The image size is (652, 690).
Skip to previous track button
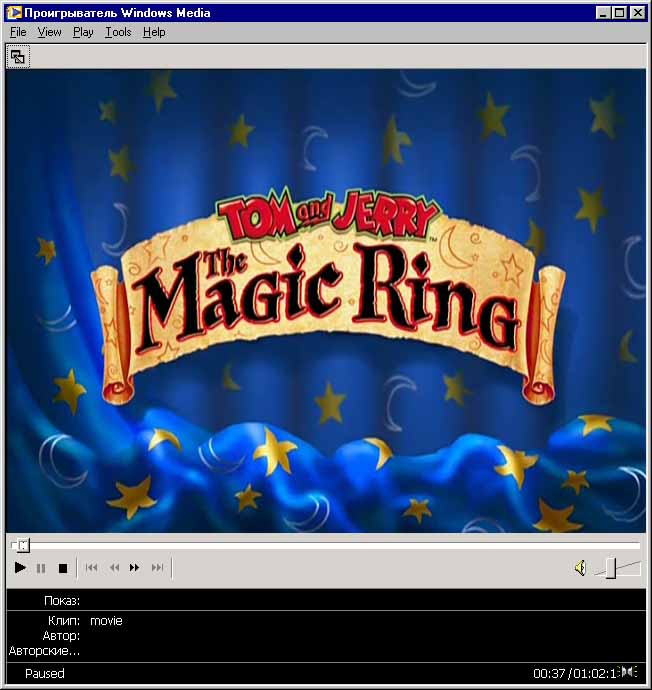(92, 568)
